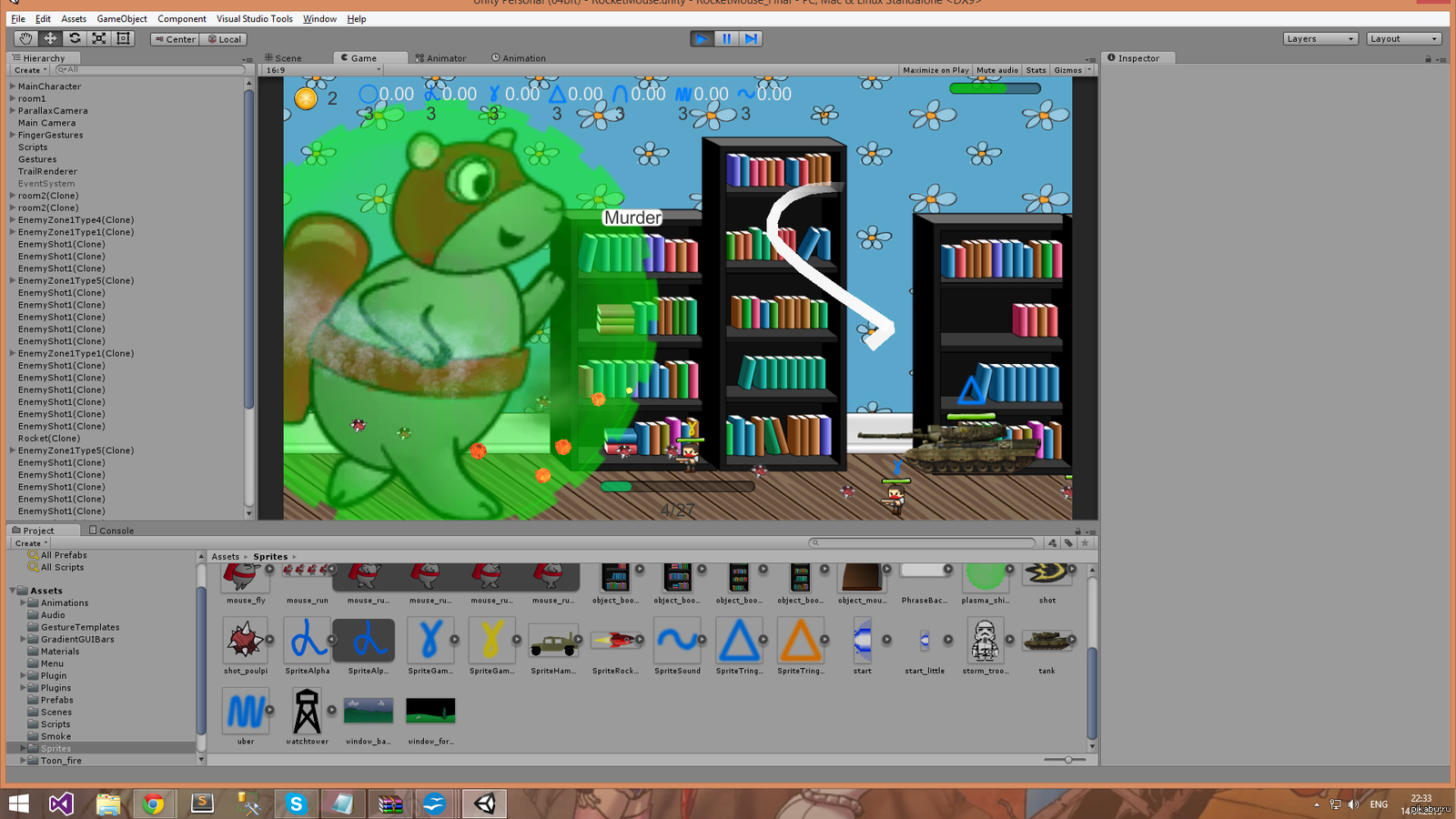
Task: Open Chrome from the taskbar
Action: pos(154,804)
